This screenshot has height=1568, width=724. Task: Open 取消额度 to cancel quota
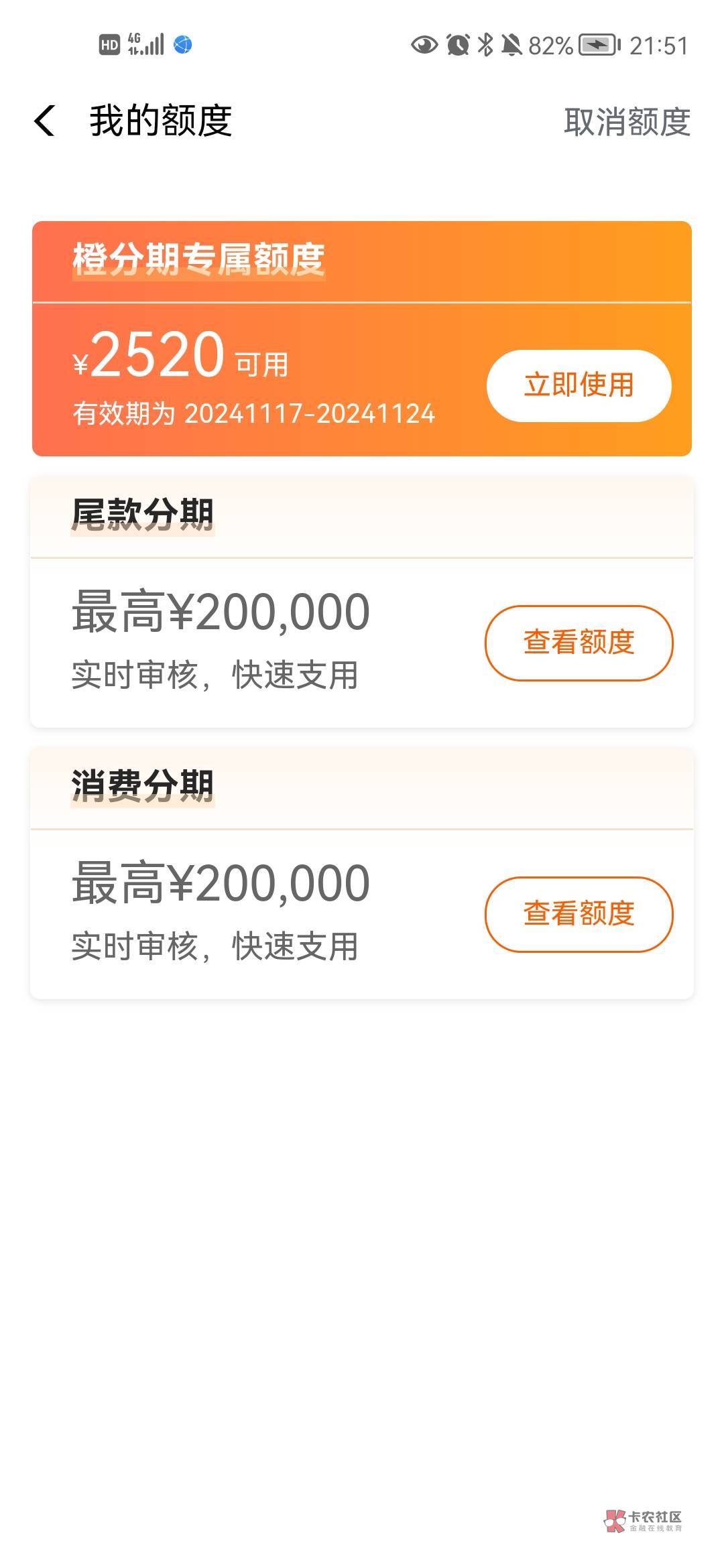coord(627,122)
